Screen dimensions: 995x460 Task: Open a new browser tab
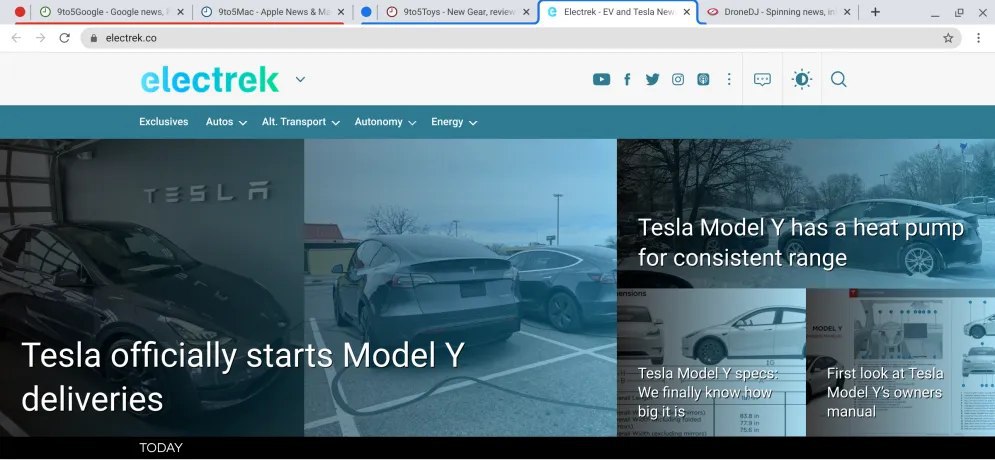(875, 11)
